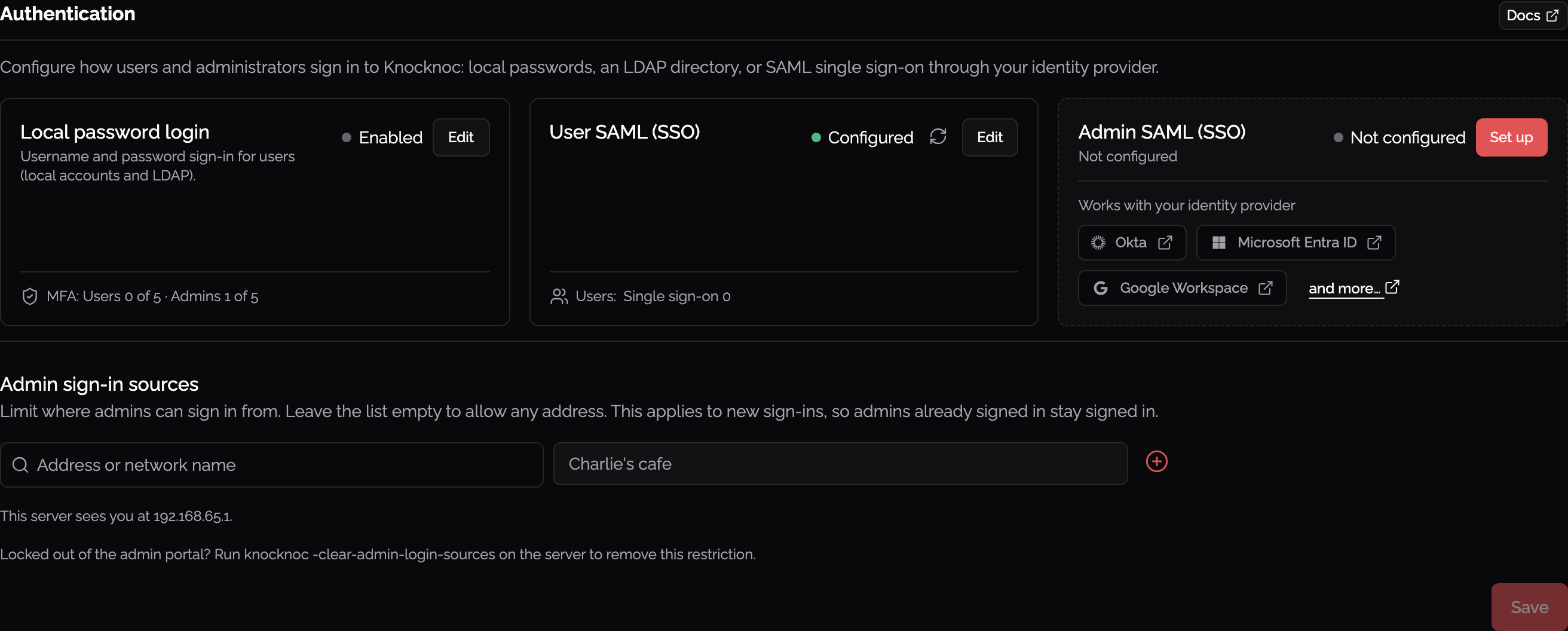Click the Google G logo icon
The width and height of the screenshot is (1568, 631).
(1100, 288)
